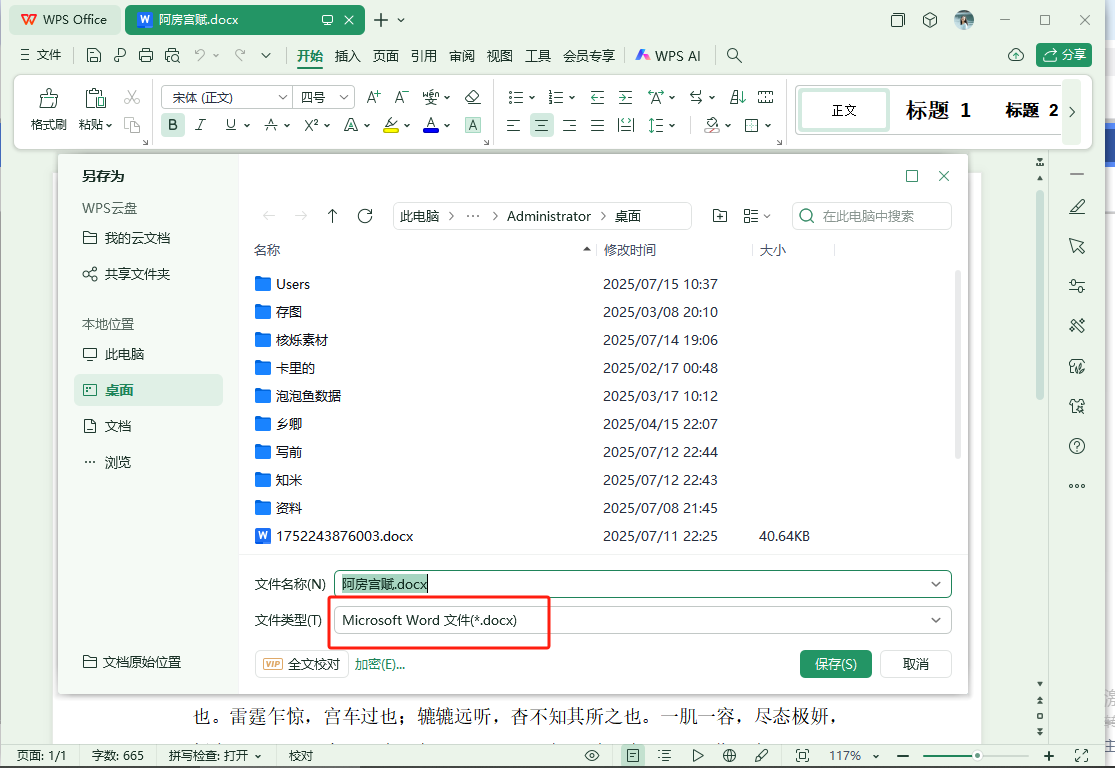Click the 保存(S) button
The height and width of the screenshot is (768, 1115).
coord(835,663)
